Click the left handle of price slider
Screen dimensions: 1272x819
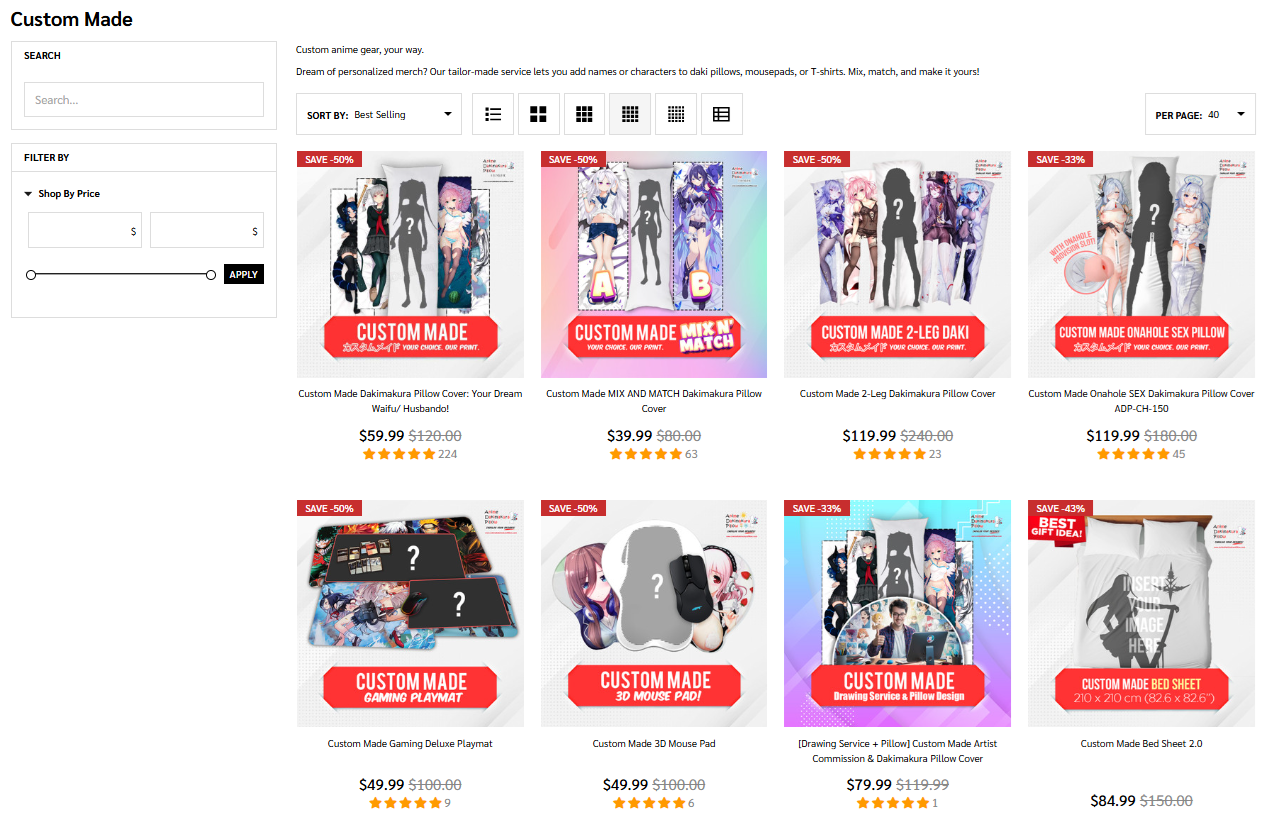coord(31,274)
